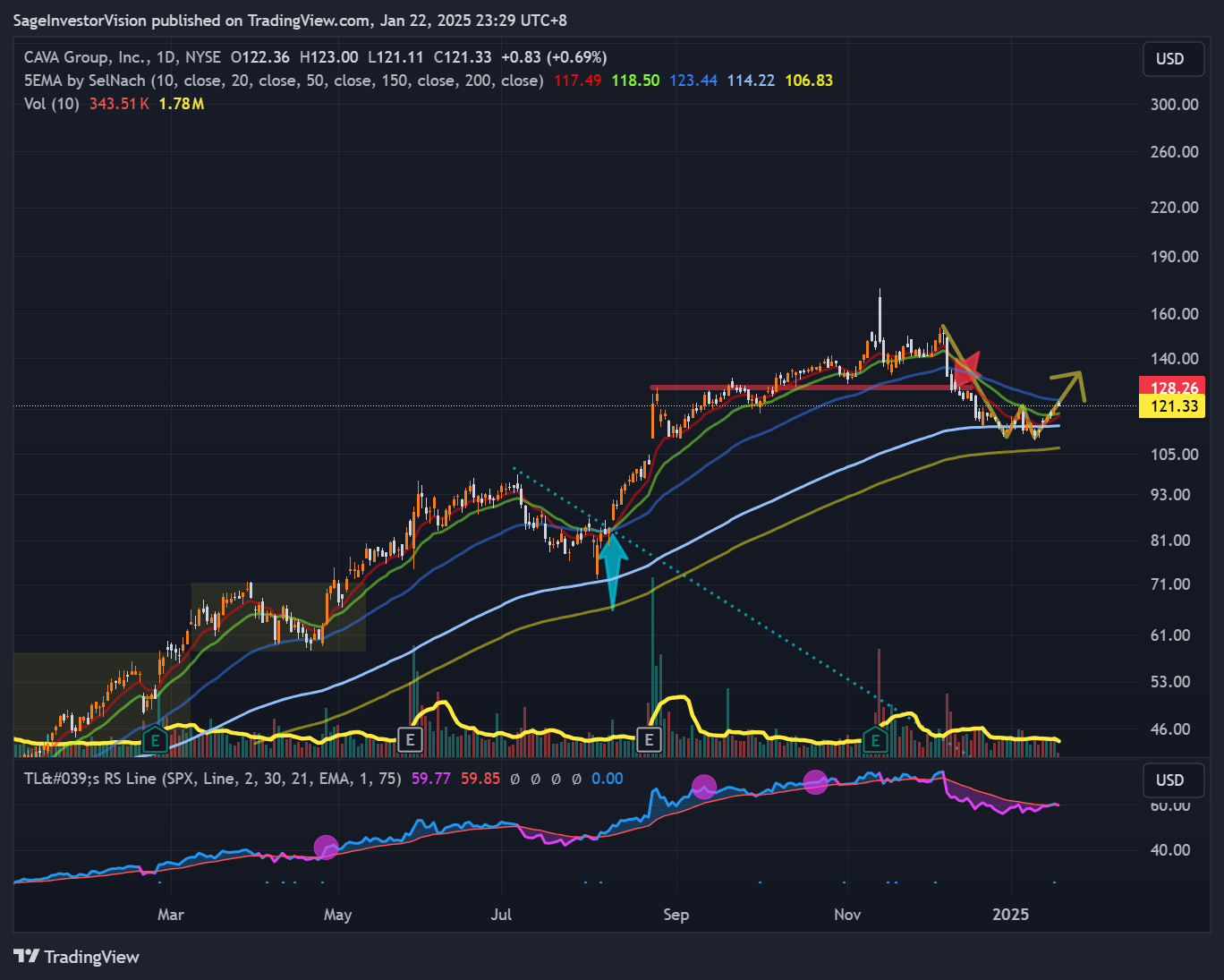
Task: Click the red 10 EMA value 117.49
Action: tap(578, 81)
